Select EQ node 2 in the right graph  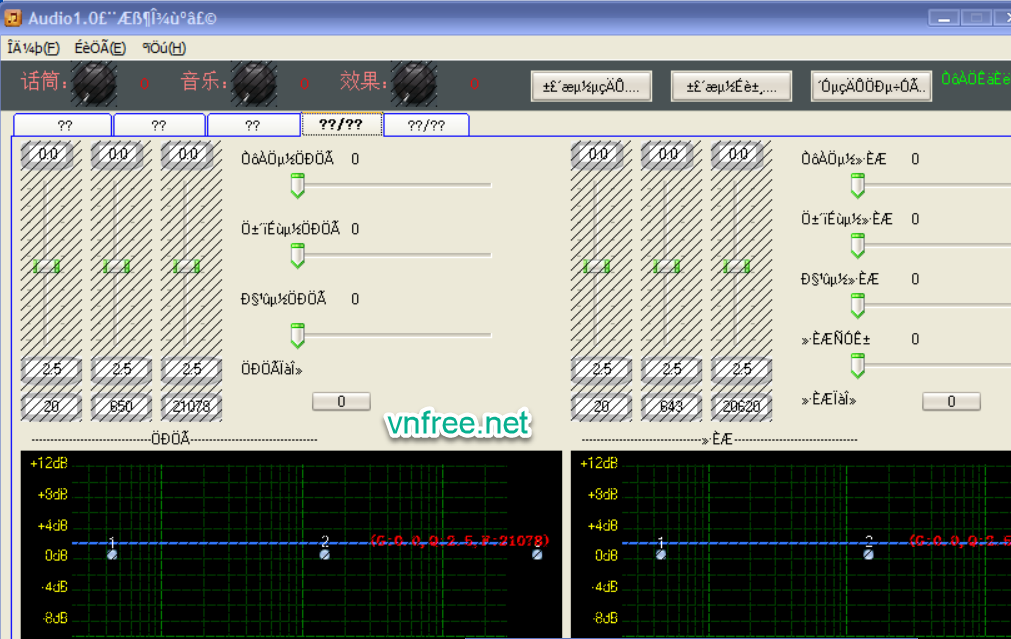pyautogui.click(x=869, y=553)
